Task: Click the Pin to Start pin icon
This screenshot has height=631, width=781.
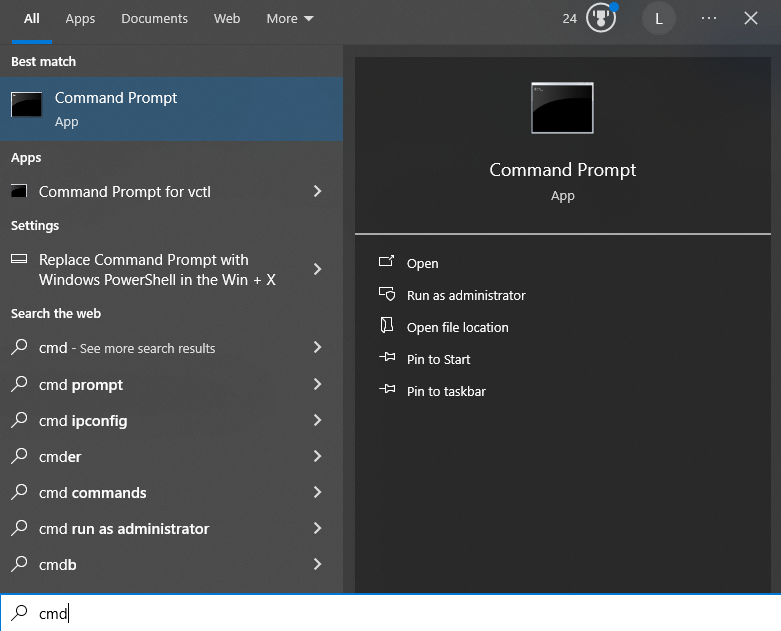Action: click(387, 359)
